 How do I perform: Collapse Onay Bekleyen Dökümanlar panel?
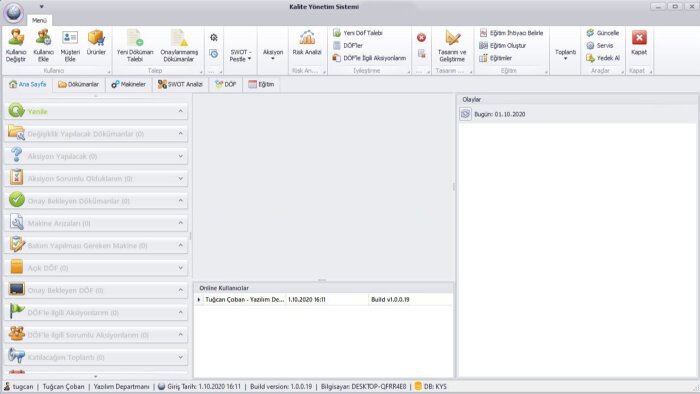(180, 201)
